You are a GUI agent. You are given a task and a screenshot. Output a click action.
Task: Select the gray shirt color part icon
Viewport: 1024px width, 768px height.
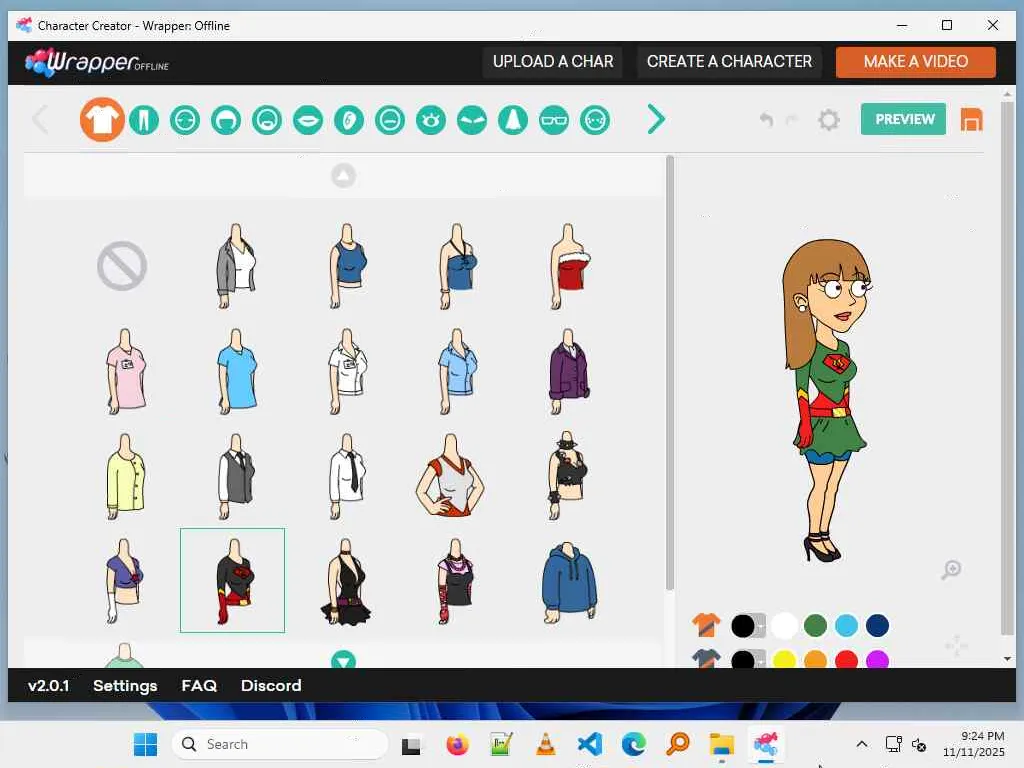pos(706,658)
